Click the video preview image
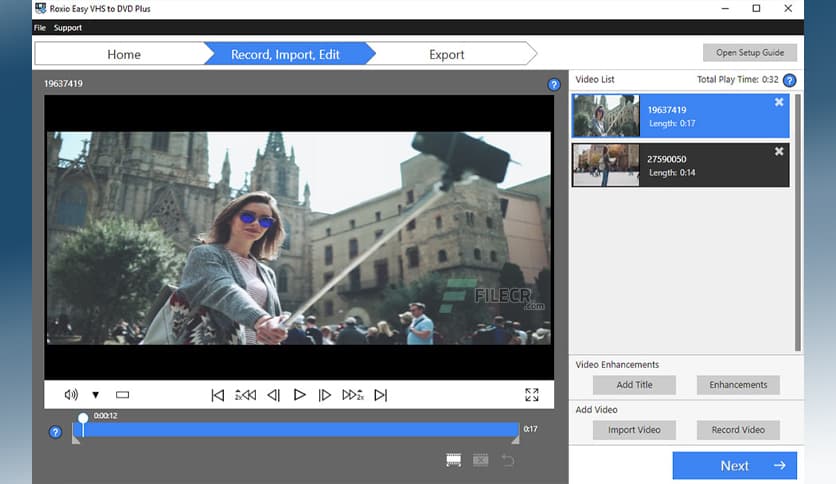The height and width of the screenshot is (484, 836). coord(299,238)
